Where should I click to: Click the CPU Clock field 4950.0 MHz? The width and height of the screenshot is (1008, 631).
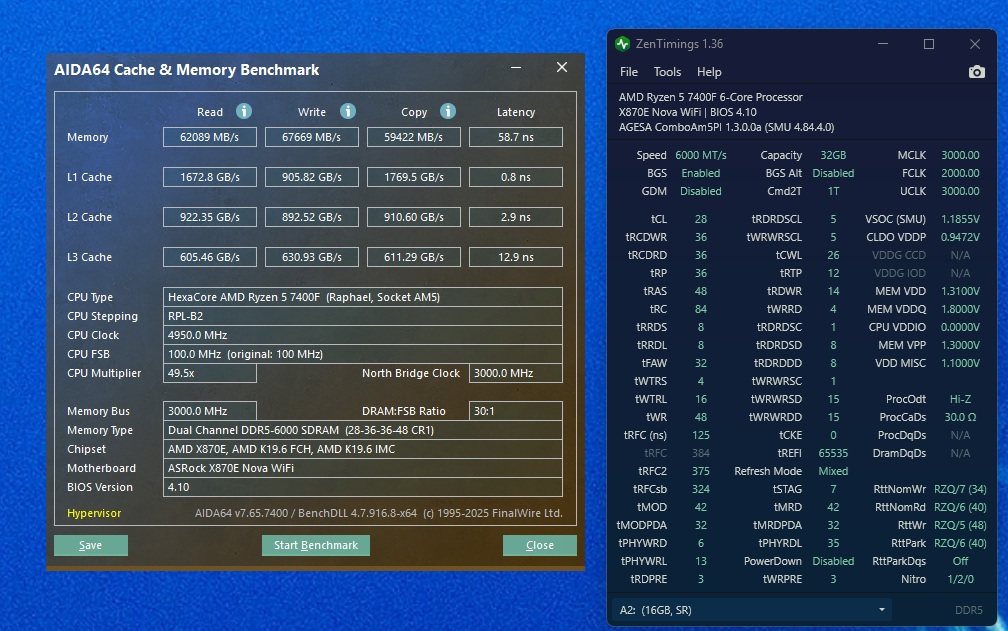tap(363, 335)
